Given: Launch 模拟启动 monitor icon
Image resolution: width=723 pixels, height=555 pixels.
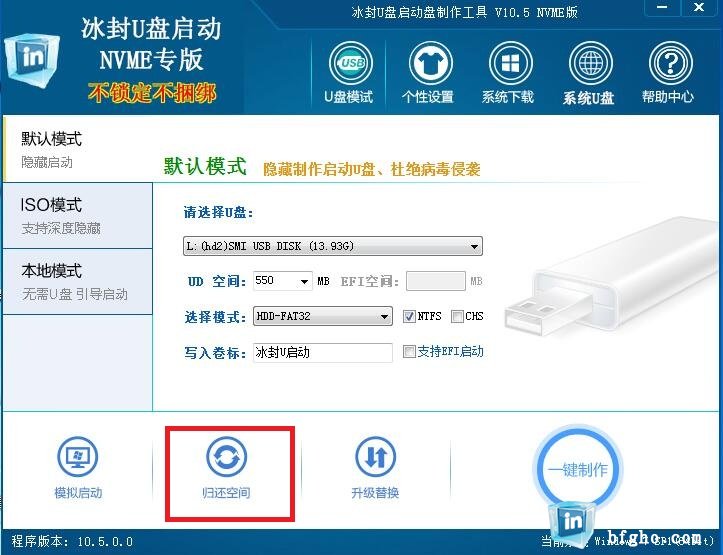Looking at the screenshot, I should click(x=77, y=456).
